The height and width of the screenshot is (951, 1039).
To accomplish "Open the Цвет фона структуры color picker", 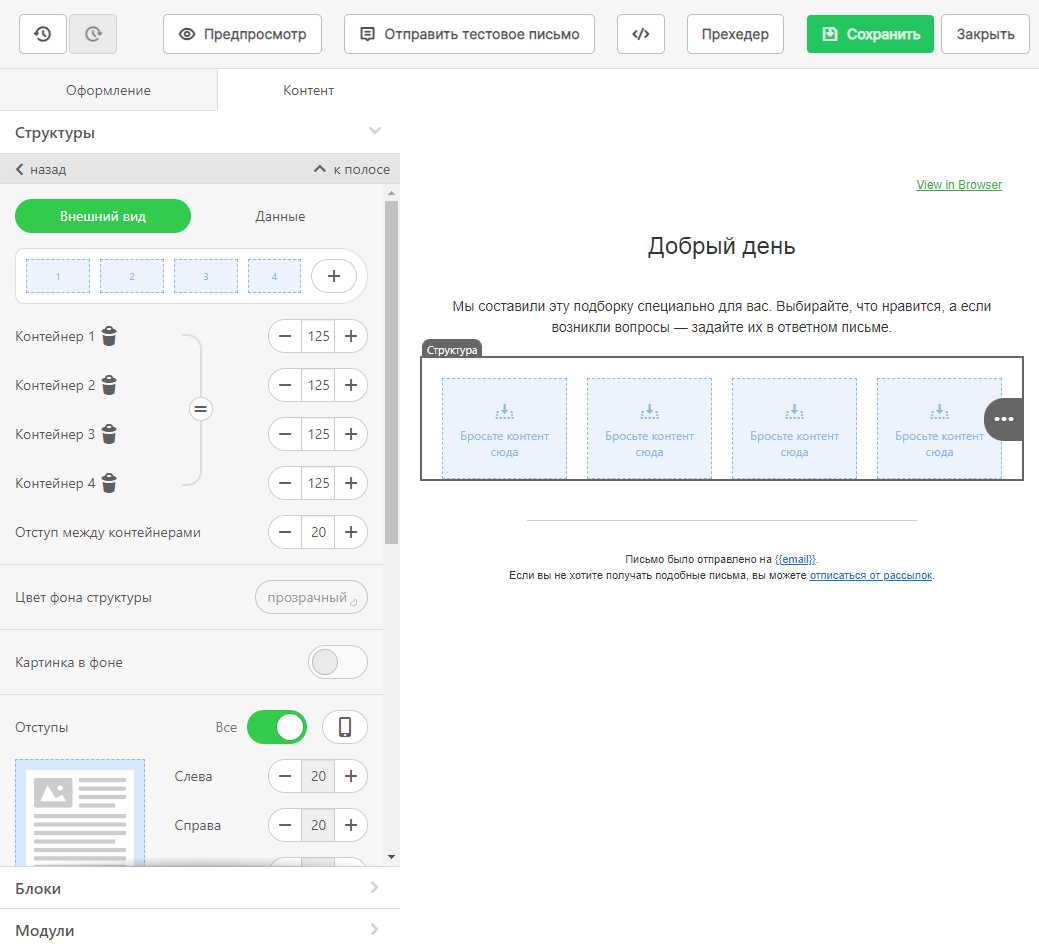I will tap(311, 597).
